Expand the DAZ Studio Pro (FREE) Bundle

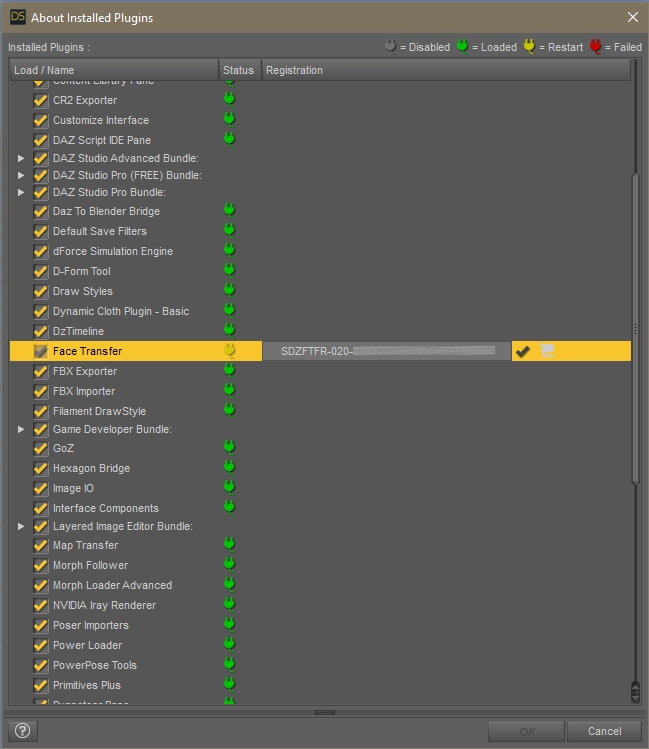coord(21,175)
